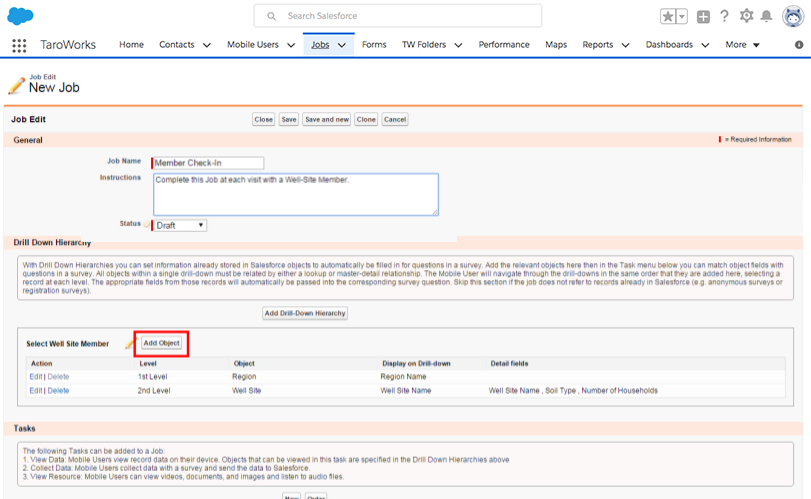Open the favorites list dropdown arrow

coord(682,17)
